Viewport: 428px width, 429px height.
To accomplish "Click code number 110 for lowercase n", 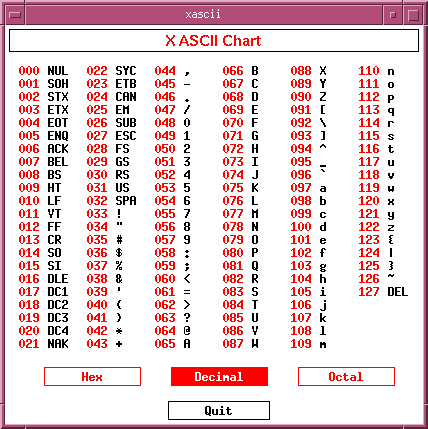I will pos(369,71).
